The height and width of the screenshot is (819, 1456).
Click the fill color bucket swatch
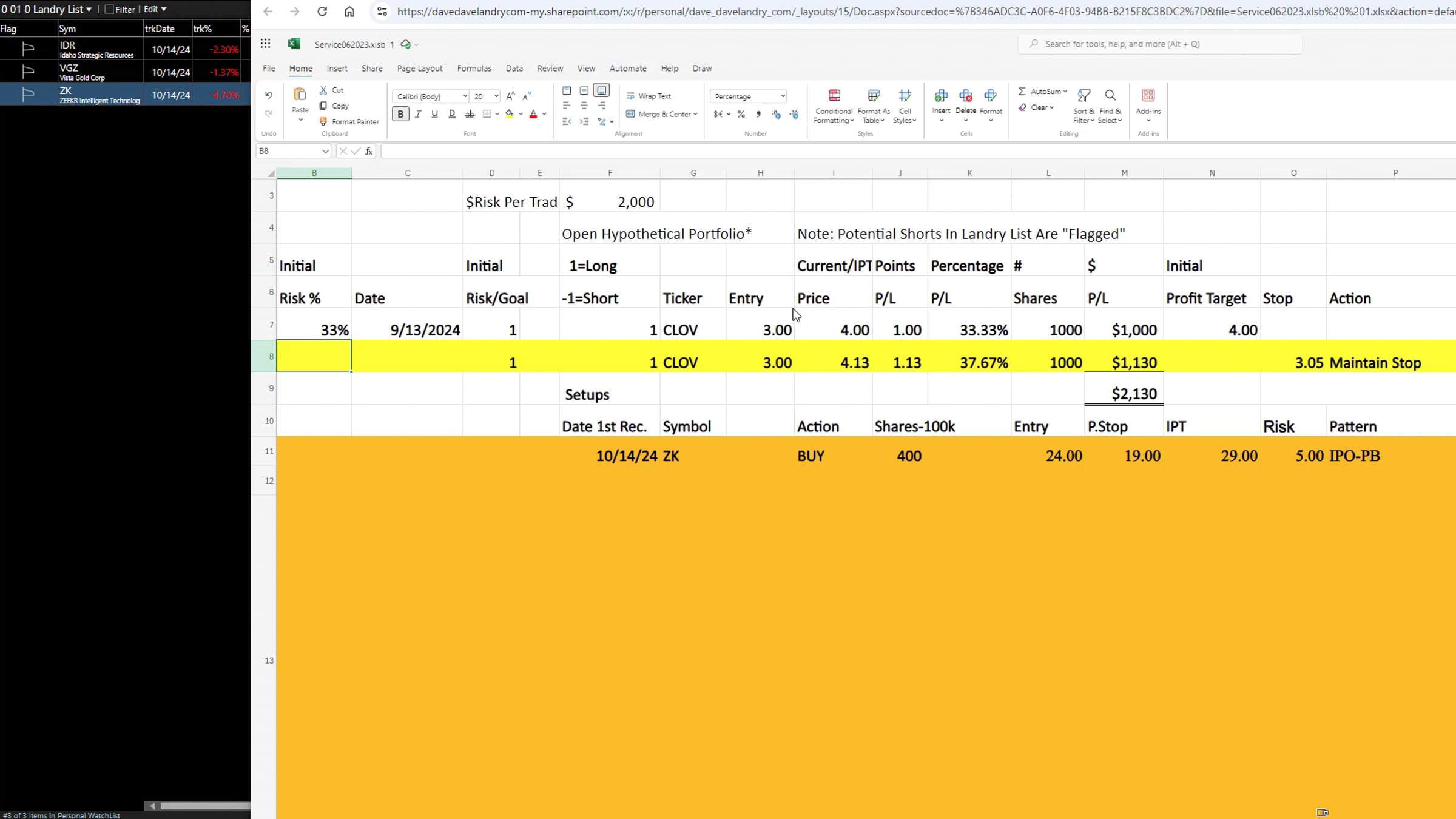510,114
